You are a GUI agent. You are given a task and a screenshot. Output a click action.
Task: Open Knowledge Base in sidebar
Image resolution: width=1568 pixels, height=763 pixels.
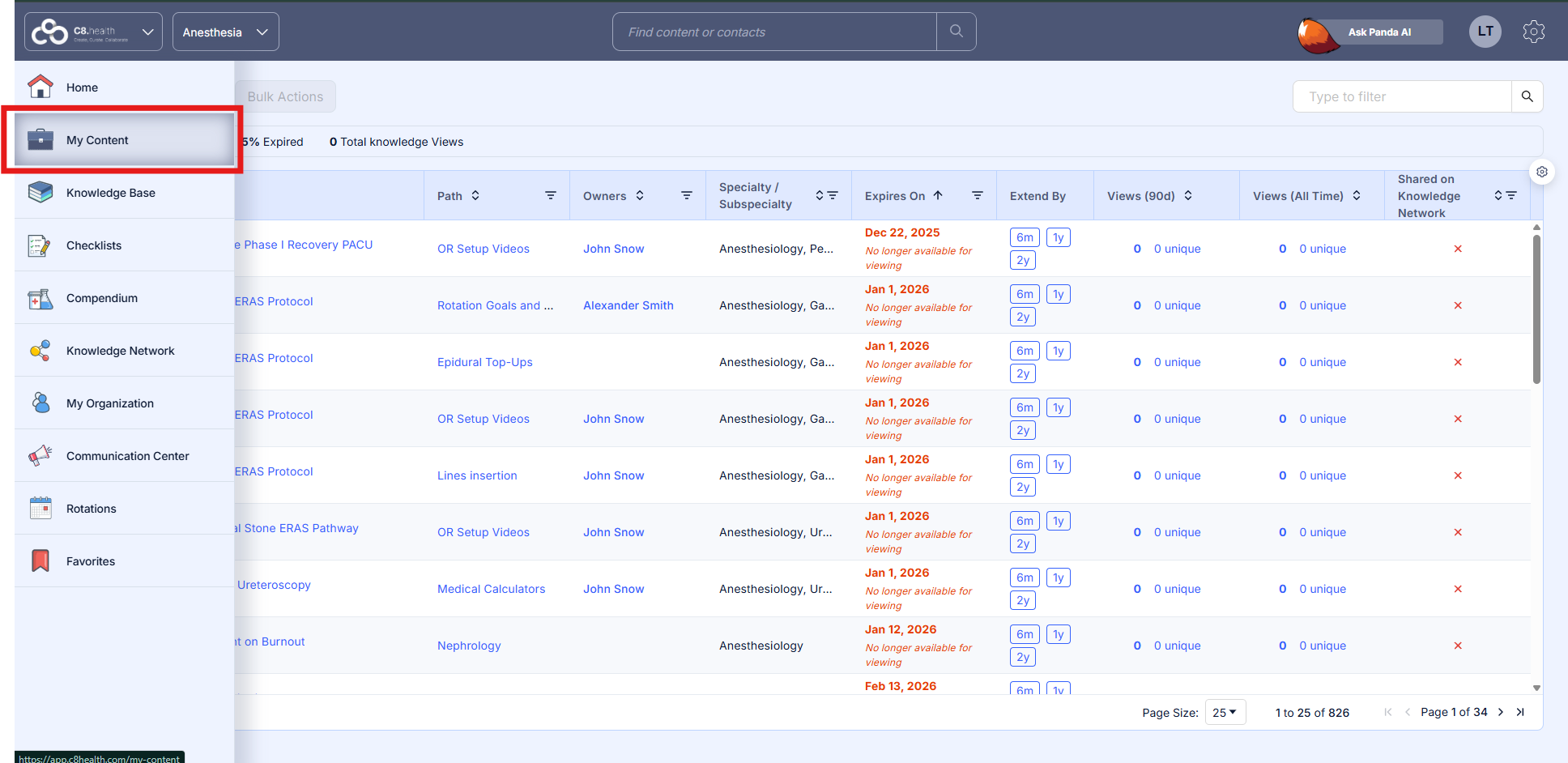tap(110, 193)
